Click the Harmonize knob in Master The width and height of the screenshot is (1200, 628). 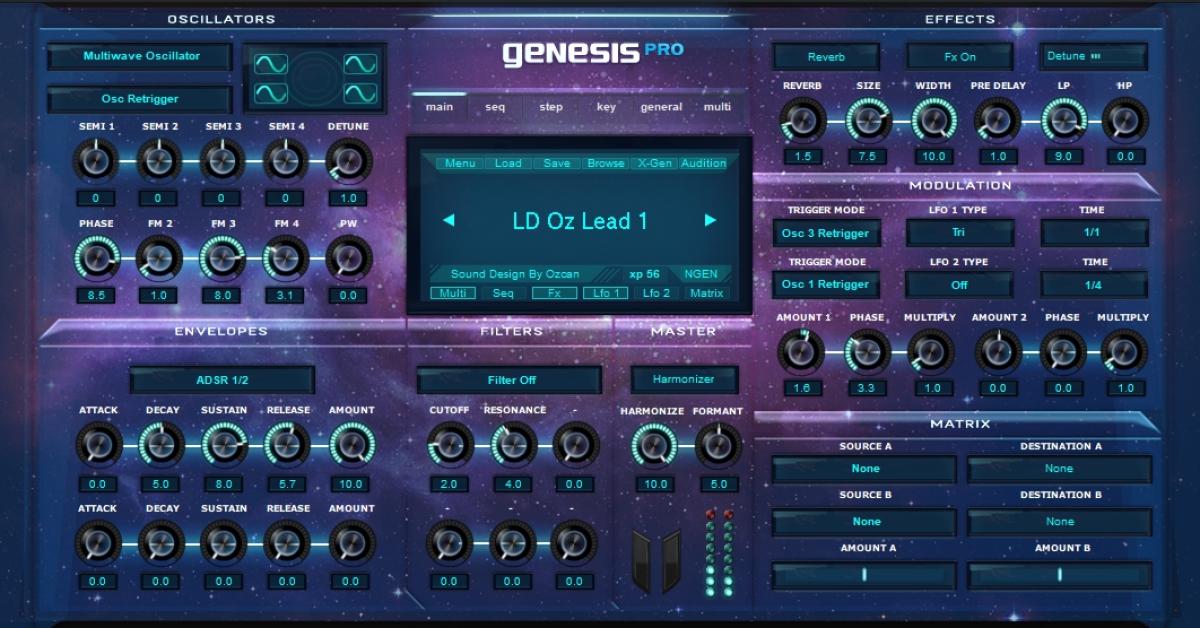tap(655, 445)
